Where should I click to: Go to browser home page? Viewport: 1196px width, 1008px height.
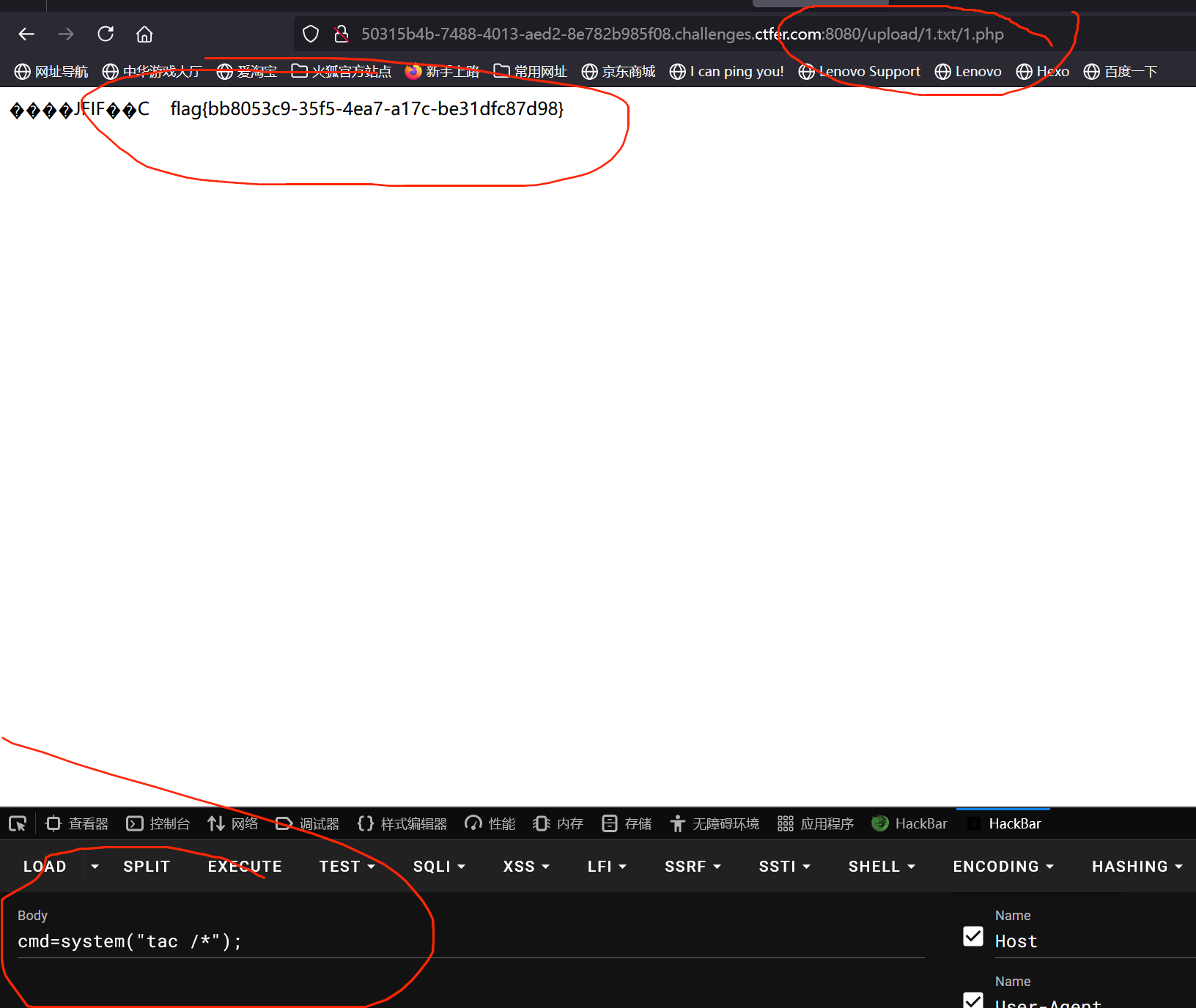(144, 34)
